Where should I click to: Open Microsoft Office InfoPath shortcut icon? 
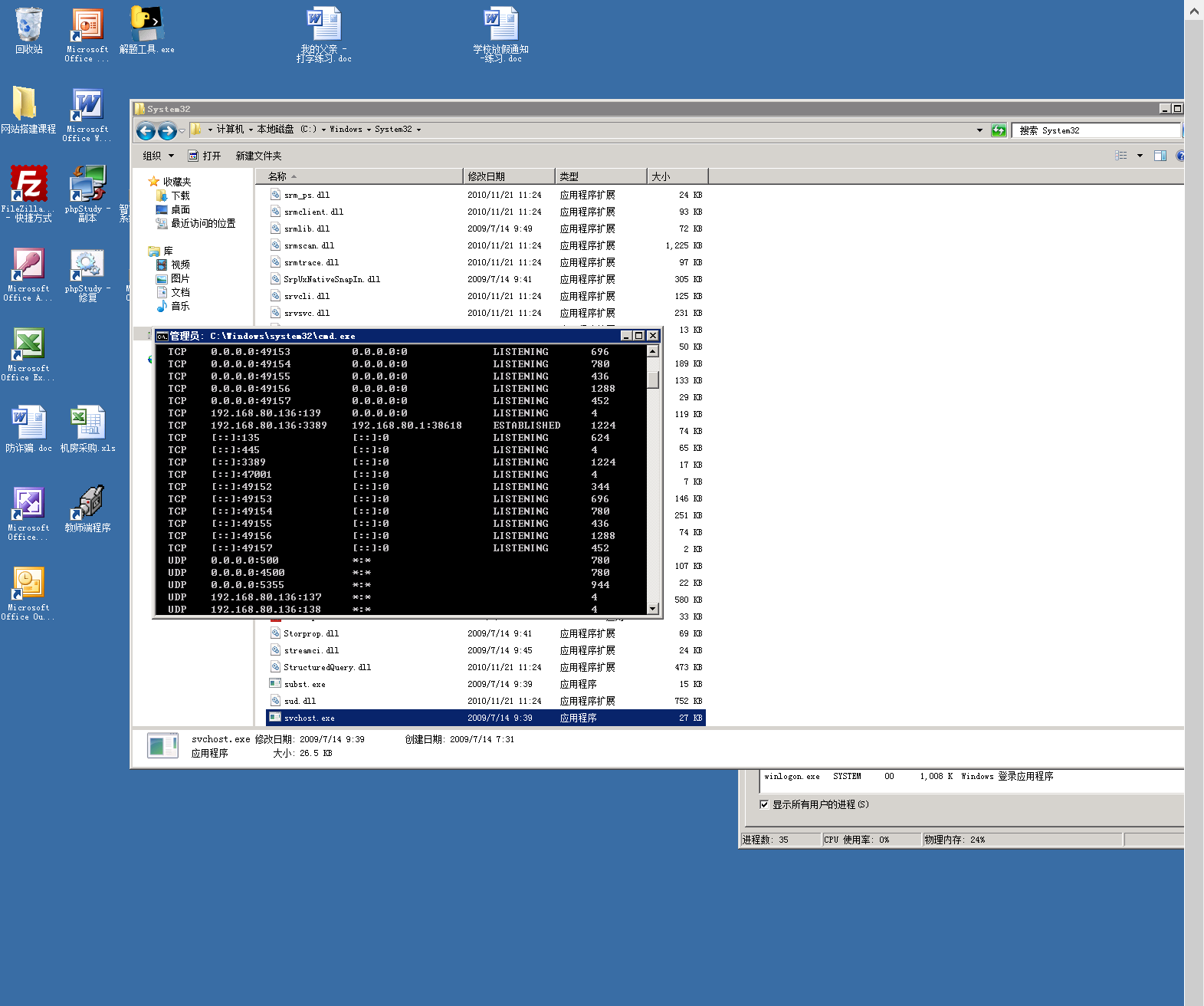pos(28,514)
